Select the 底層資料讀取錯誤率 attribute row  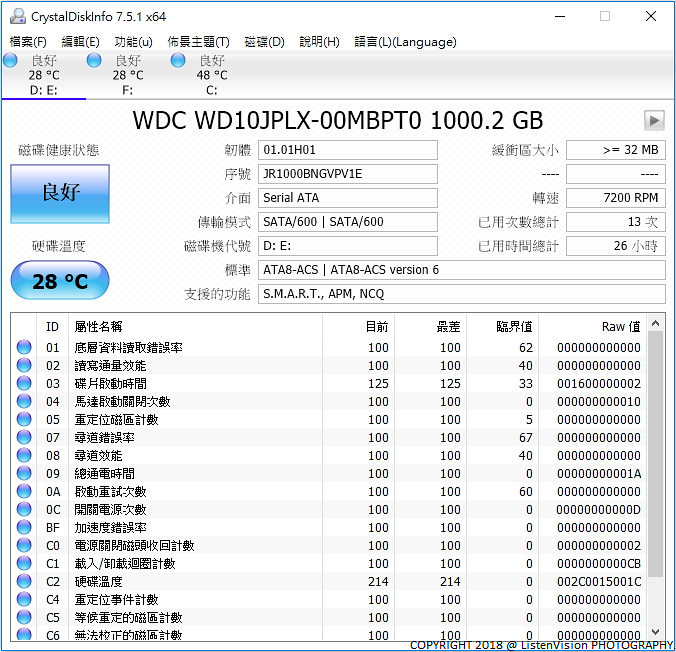(329, 348)
